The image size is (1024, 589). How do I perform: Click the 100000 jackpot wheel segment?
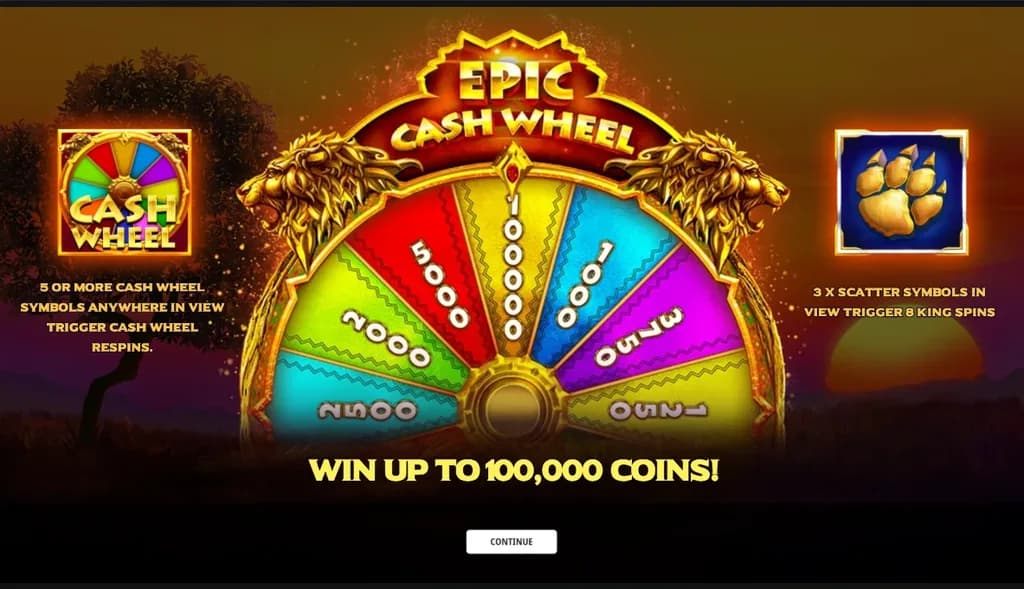pos(513,268)
